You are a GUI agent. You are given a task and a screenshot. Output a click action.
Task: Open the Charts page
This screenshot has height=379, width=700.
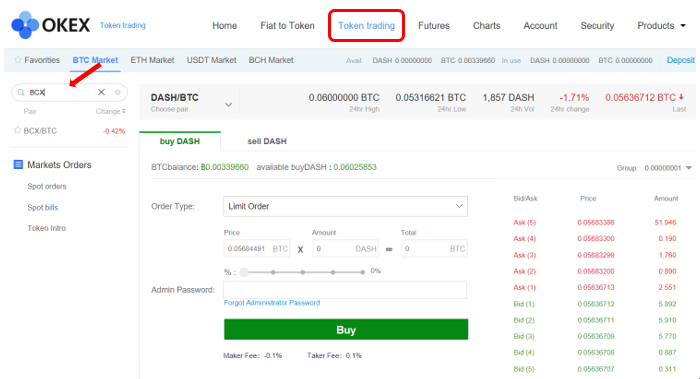coord(487,26)
